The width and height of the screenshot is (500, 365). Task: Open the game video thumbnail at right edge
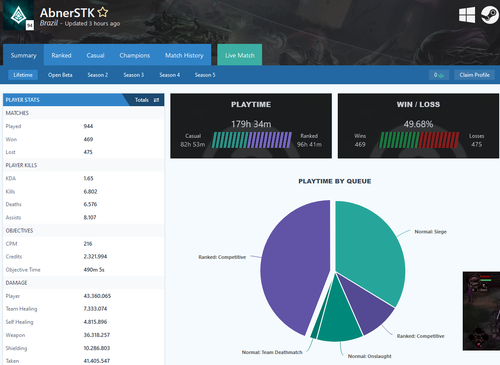(x=481, y=311)
